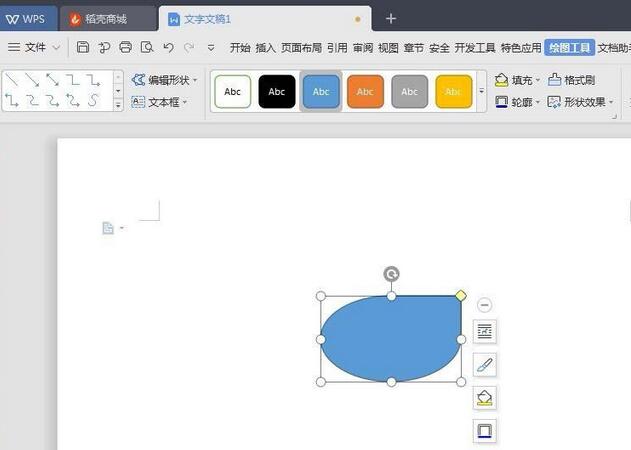Collapse the floating shape toolbar minus

click(x=485, y=305)
